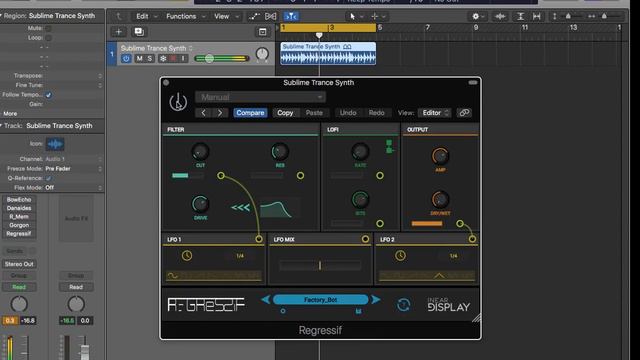
Task: Adjust the filter DRIVE knob
Action: tap(200, 203)
